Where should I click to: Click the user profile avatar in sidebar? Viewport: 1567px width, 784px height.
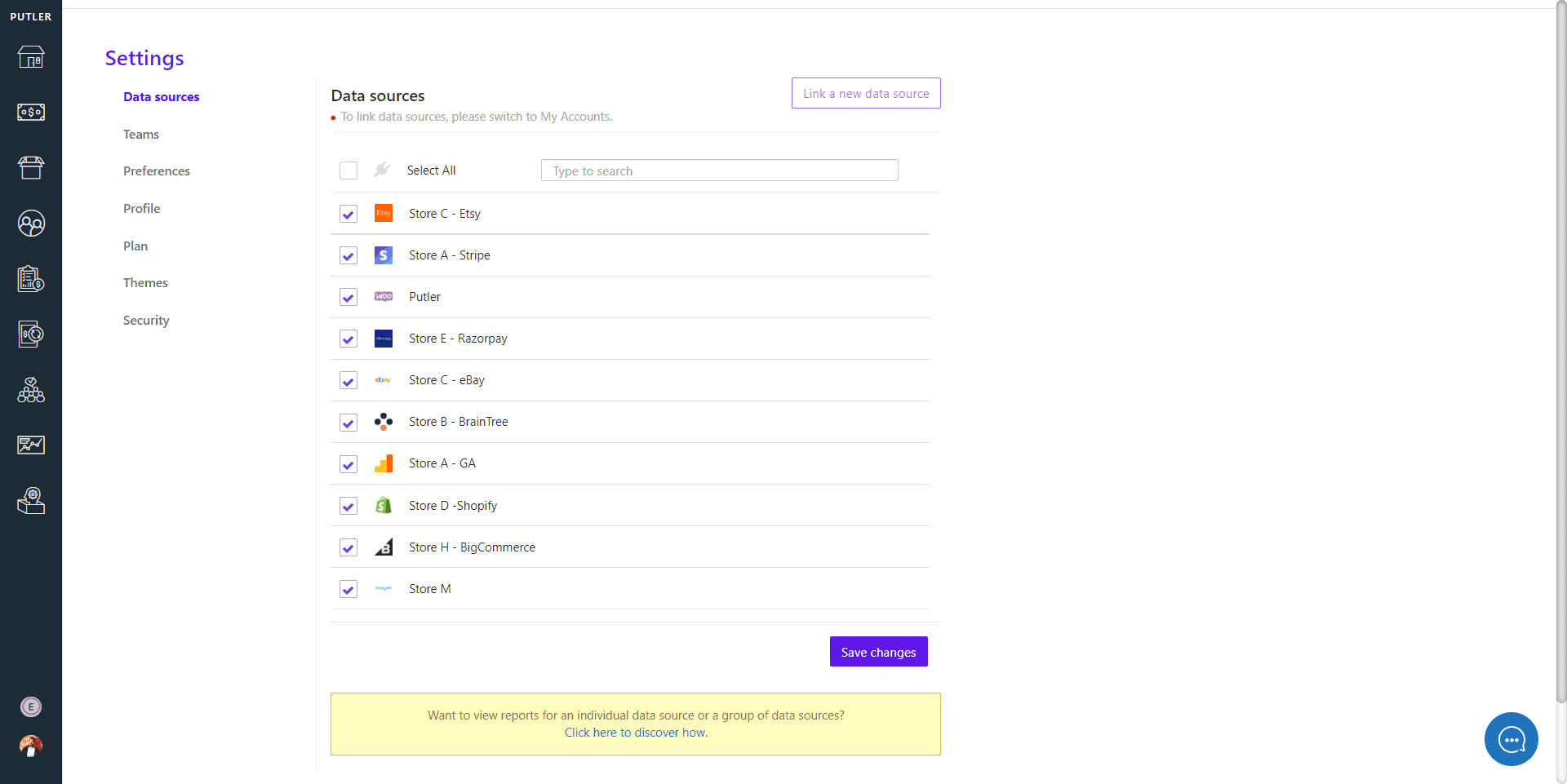(31, 746)
